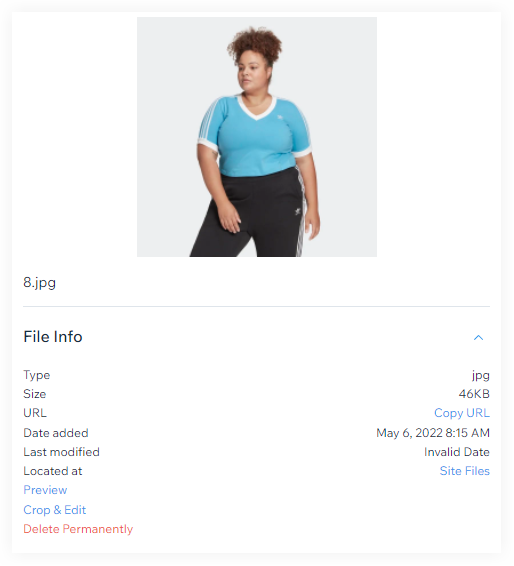Click Delete Permanently
514x566 pixels.
(78, 529)
